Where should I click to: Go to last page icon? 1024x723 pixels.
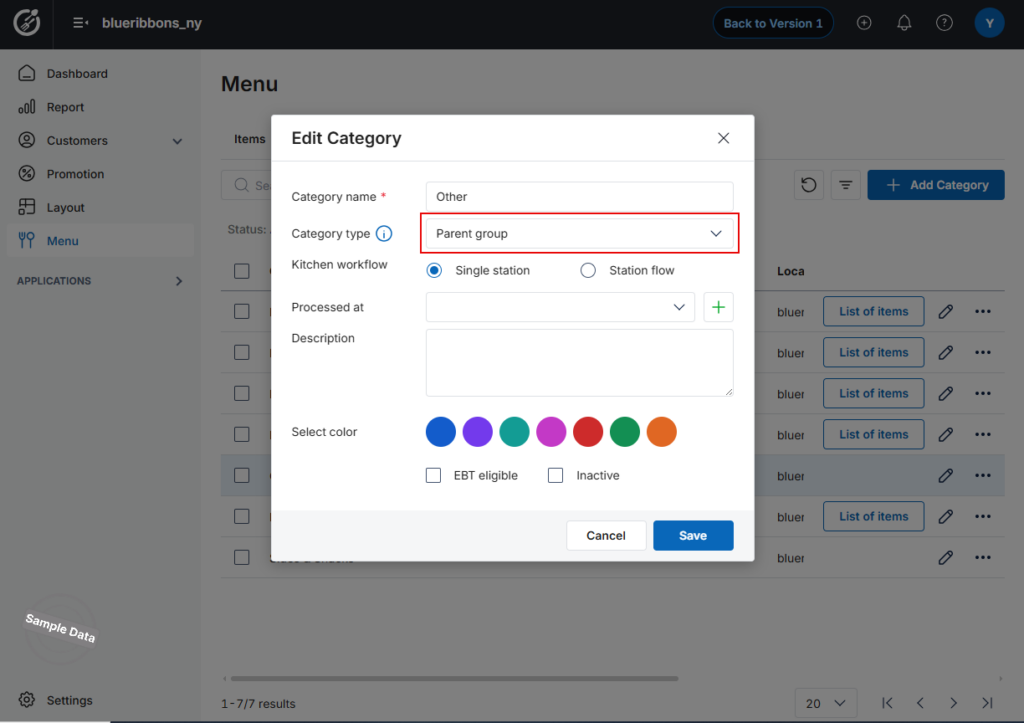[987, 703]
